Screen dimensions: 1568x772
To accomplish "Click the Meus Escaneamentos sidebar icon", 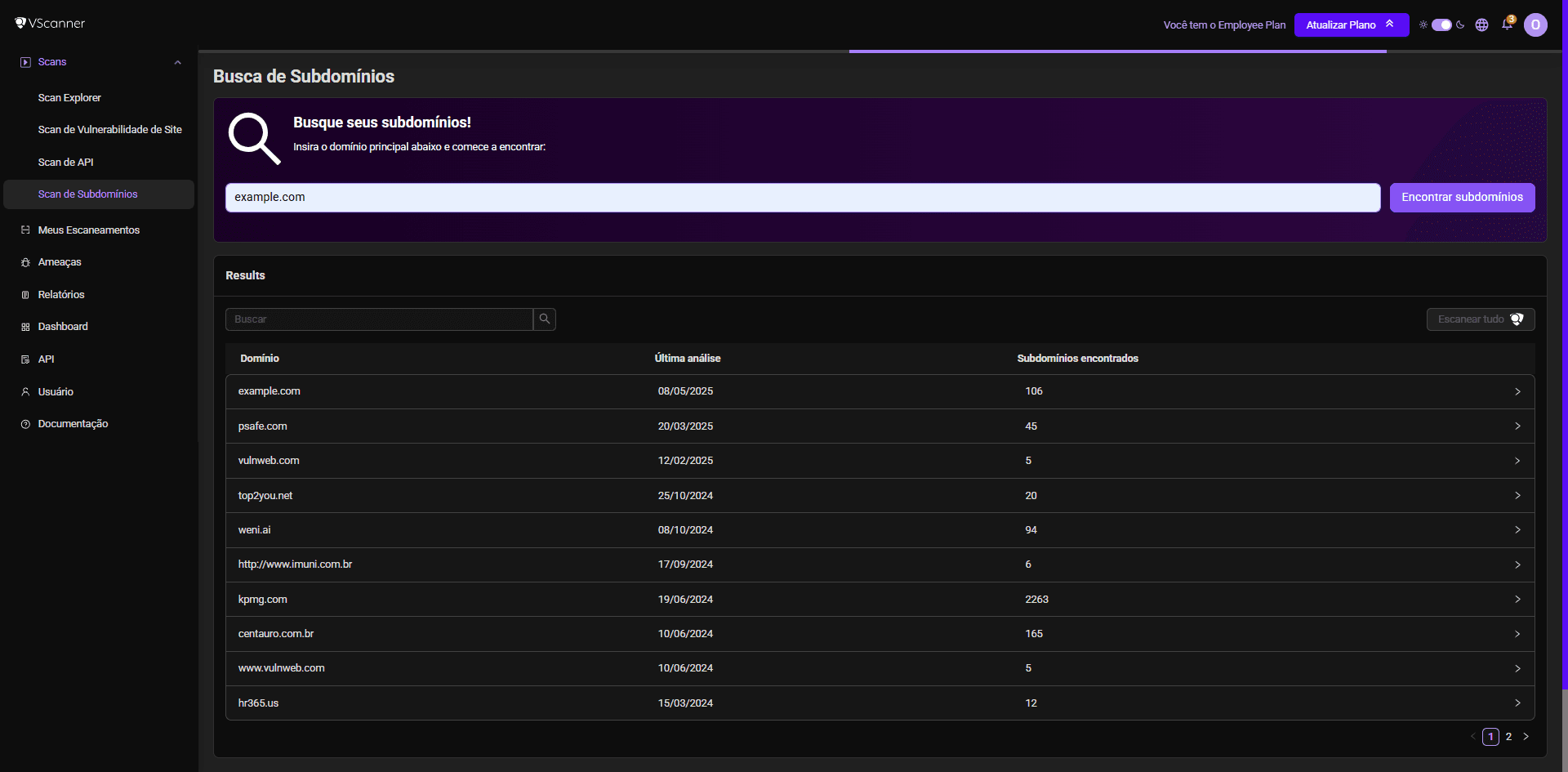I will [x=25, y=230].
